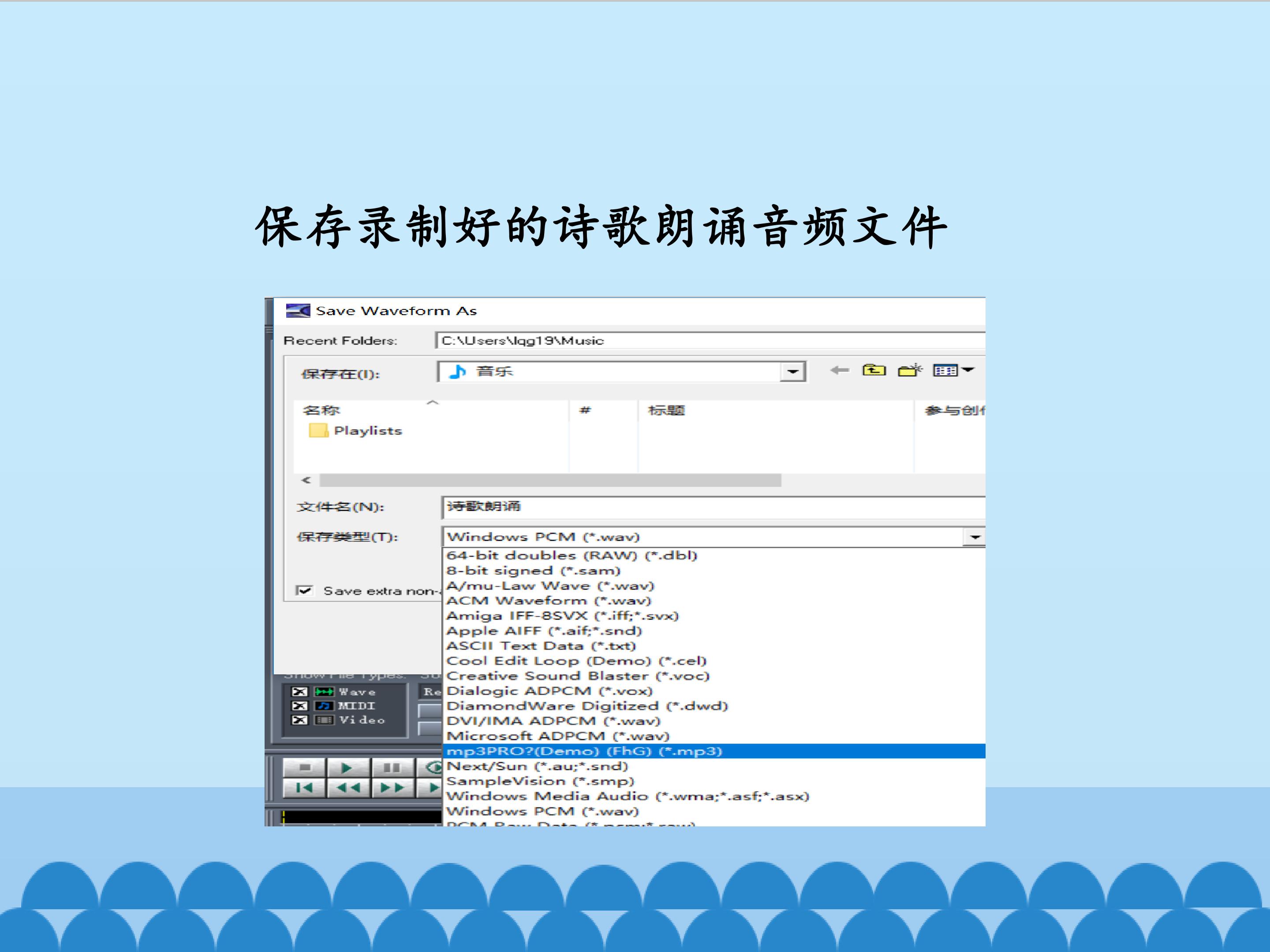This screenshot has width=1270, height=952.
Task: Go up one folder level
Action: pos(874,371)
